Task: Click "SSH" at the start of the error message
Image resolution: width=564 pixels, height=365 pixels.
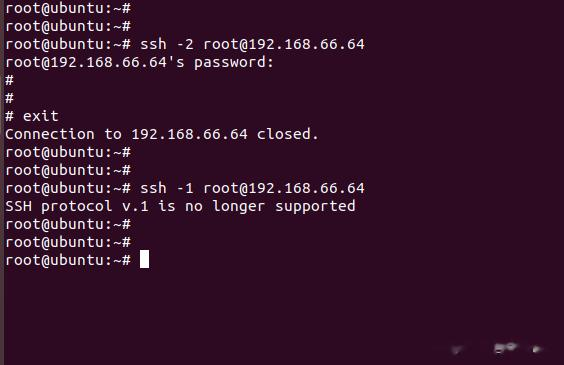Action: pyautogui.click(x=18, y=206)
